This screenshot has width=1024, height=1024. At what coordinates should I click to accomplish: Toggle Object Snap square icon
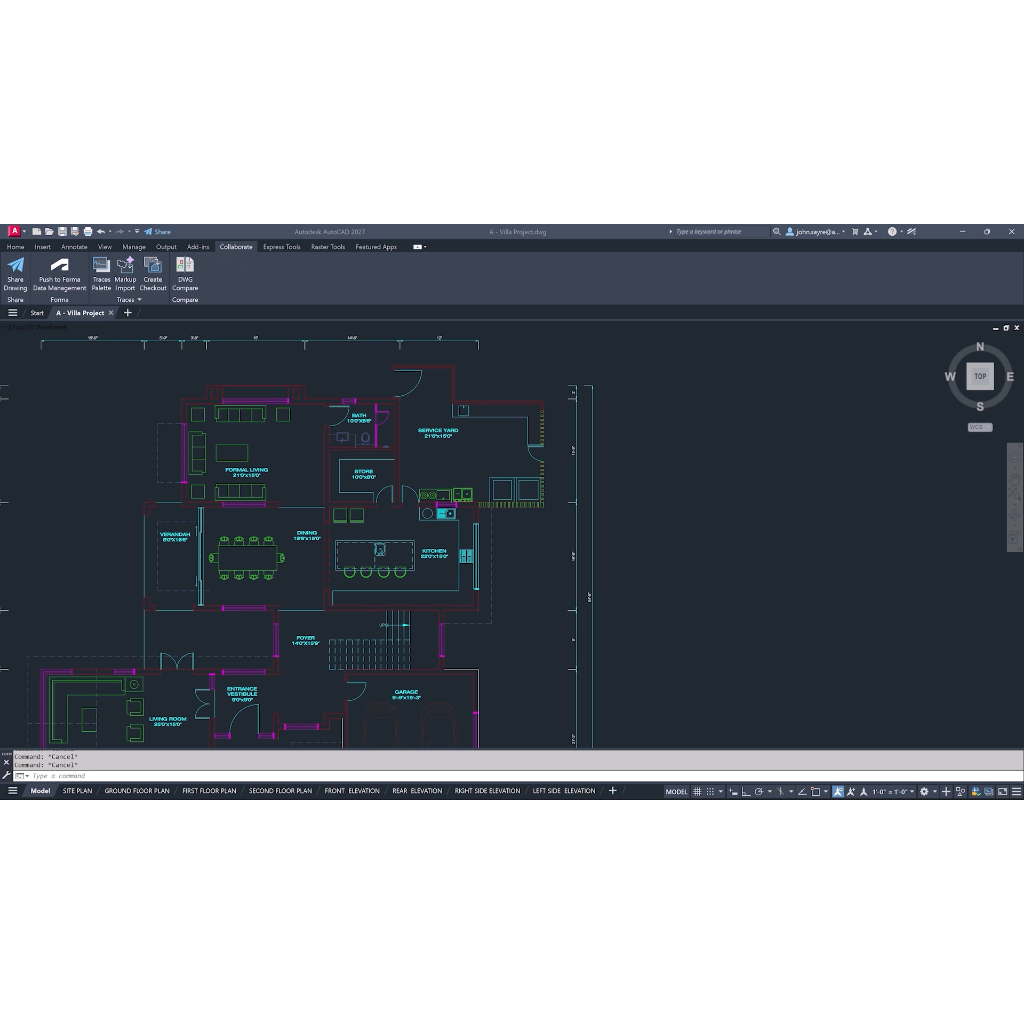[816, 792]
